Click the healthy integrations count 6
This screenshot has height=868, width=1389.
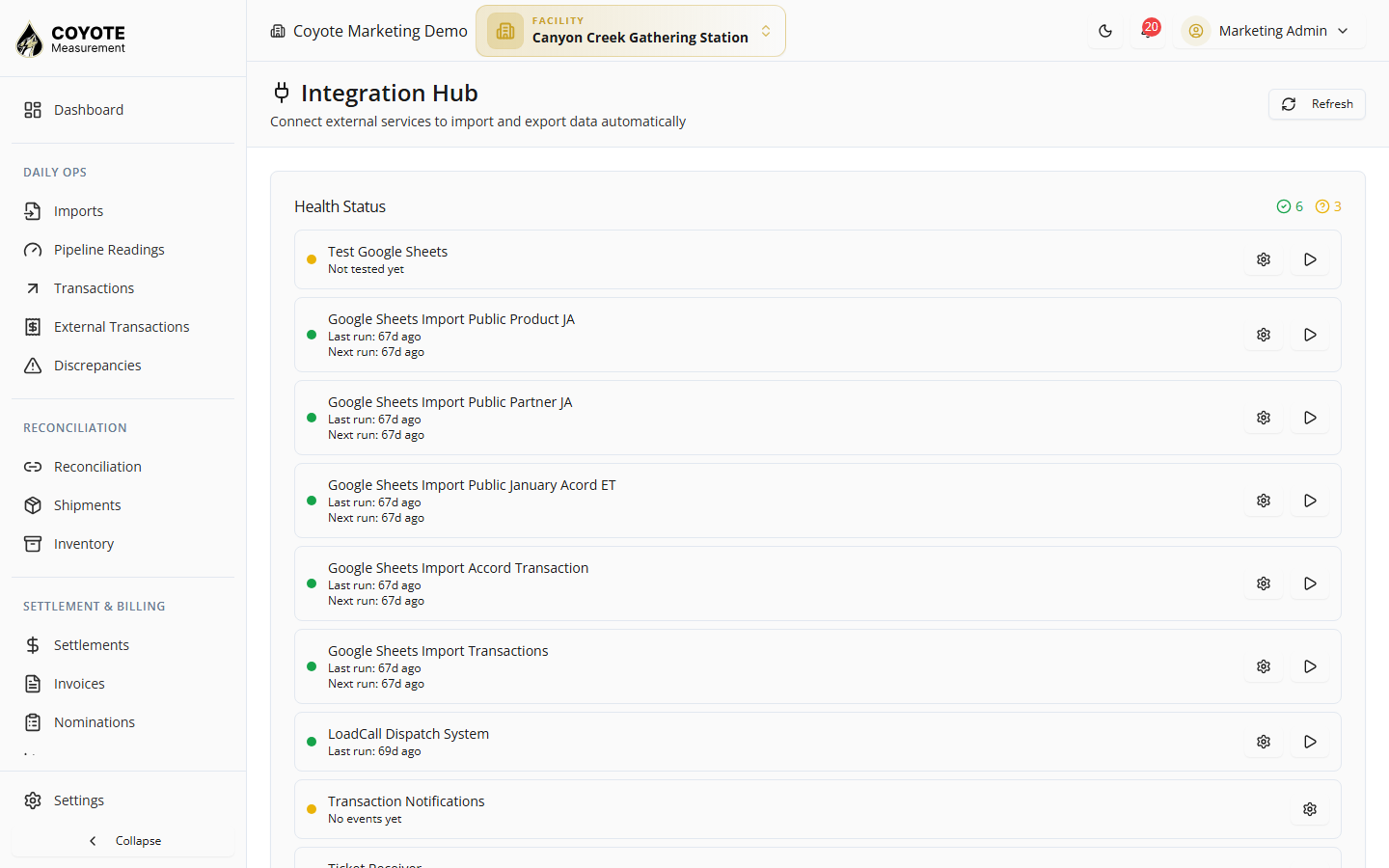point(1290,206)
